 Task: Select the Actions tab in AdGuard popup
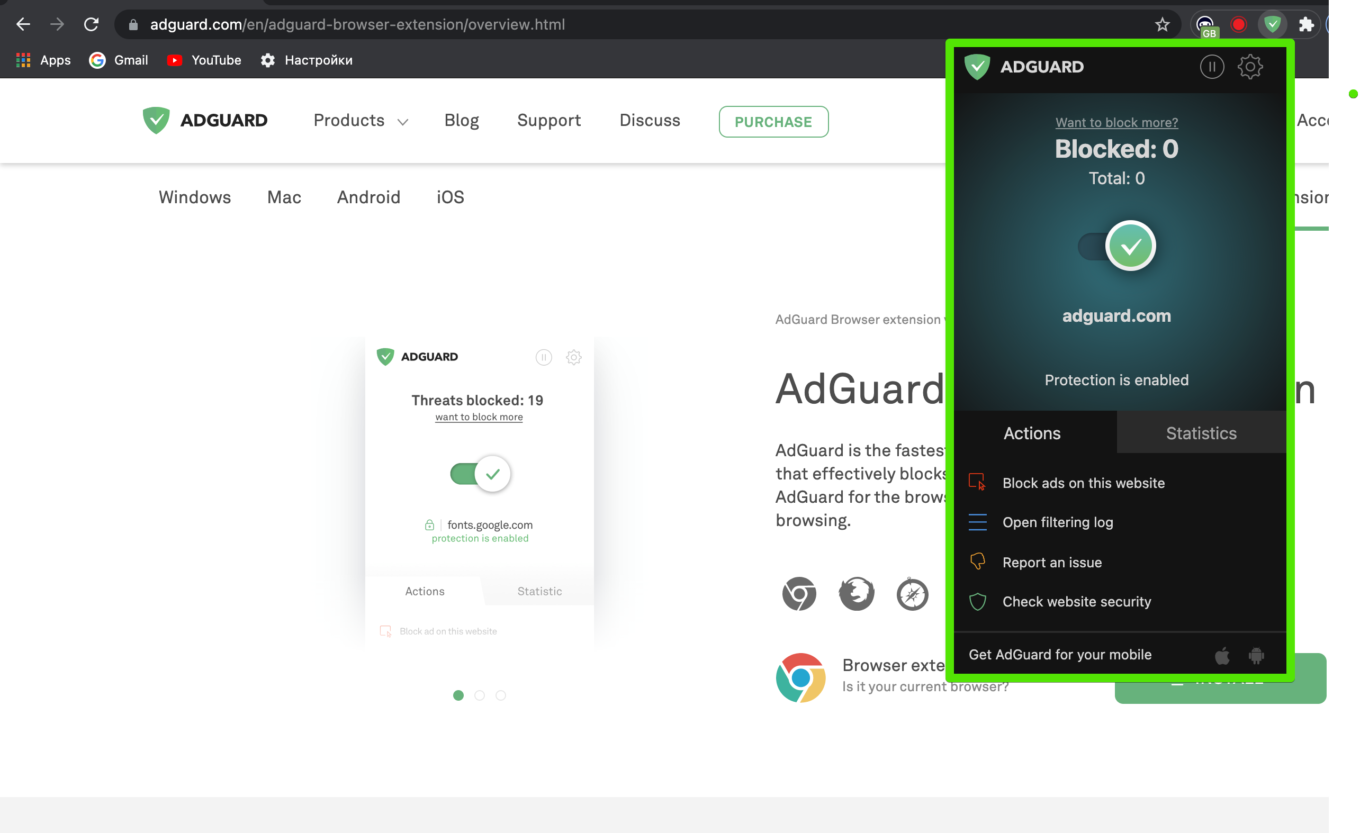[x=1032, y=433]
